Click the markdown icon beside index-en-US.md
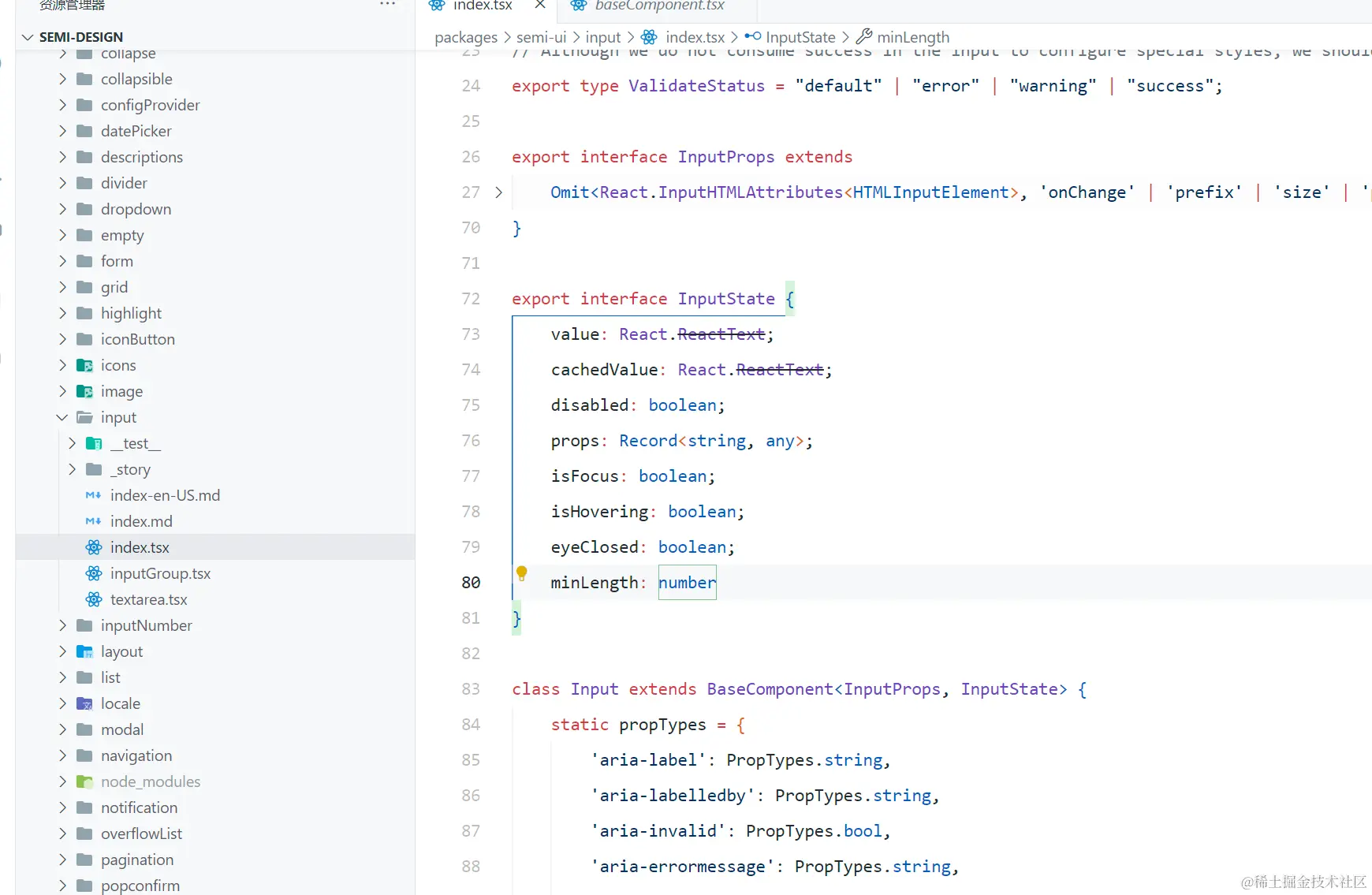The width and height of the screenshot is (1372, 895). tap(93, 495)
